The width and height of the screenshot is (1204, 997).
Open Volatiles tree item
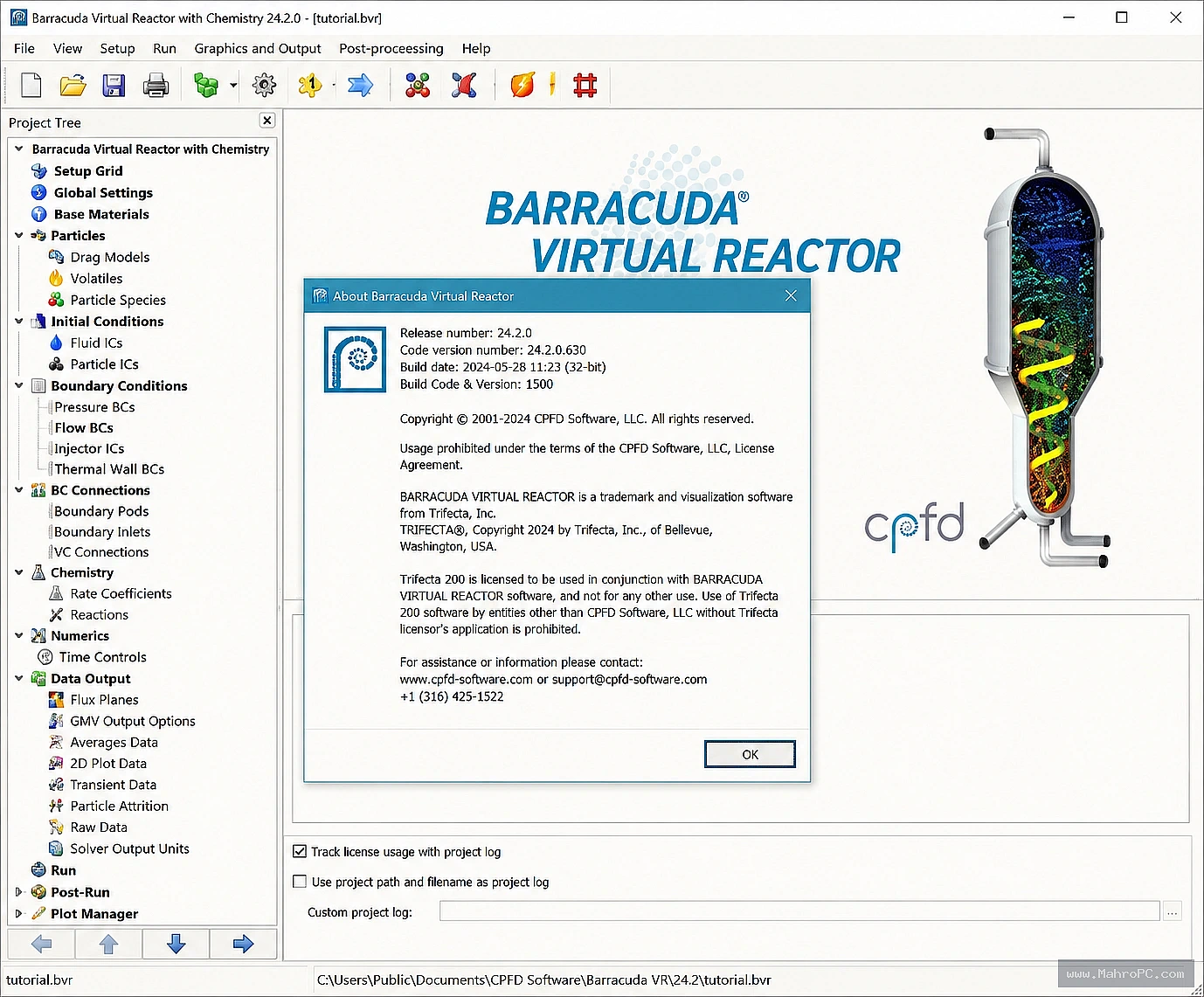pyautogui.click(x=96, y=279)
